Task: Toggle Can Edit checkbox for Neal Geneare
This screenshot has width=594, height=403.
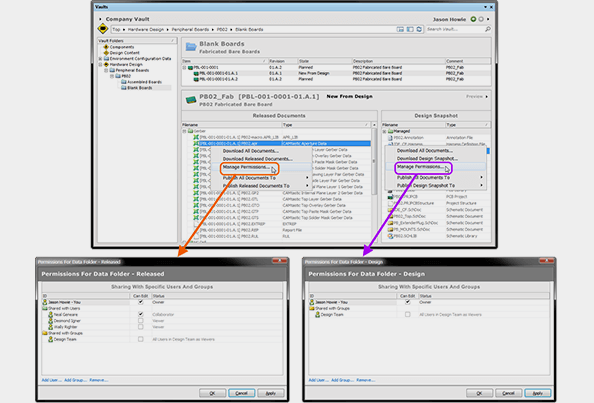Action: tap(141, 314)
